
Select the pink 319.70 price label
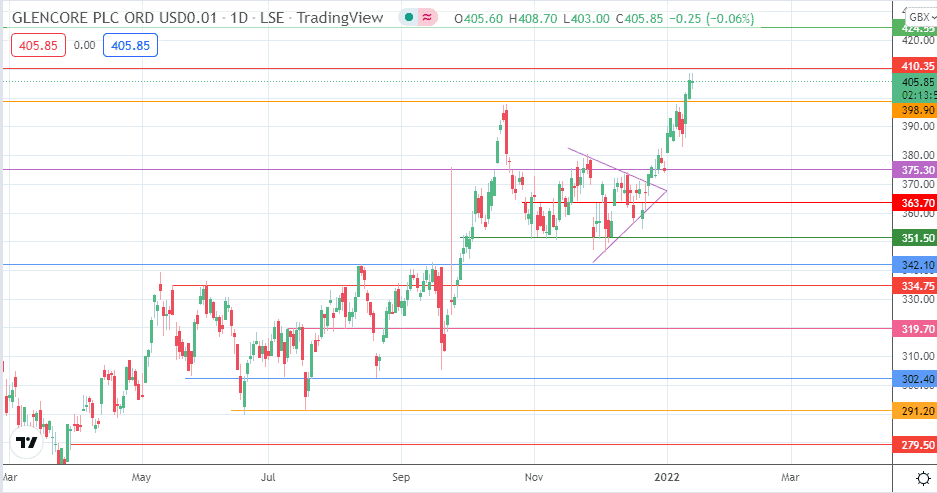click(x=915, y=329)
